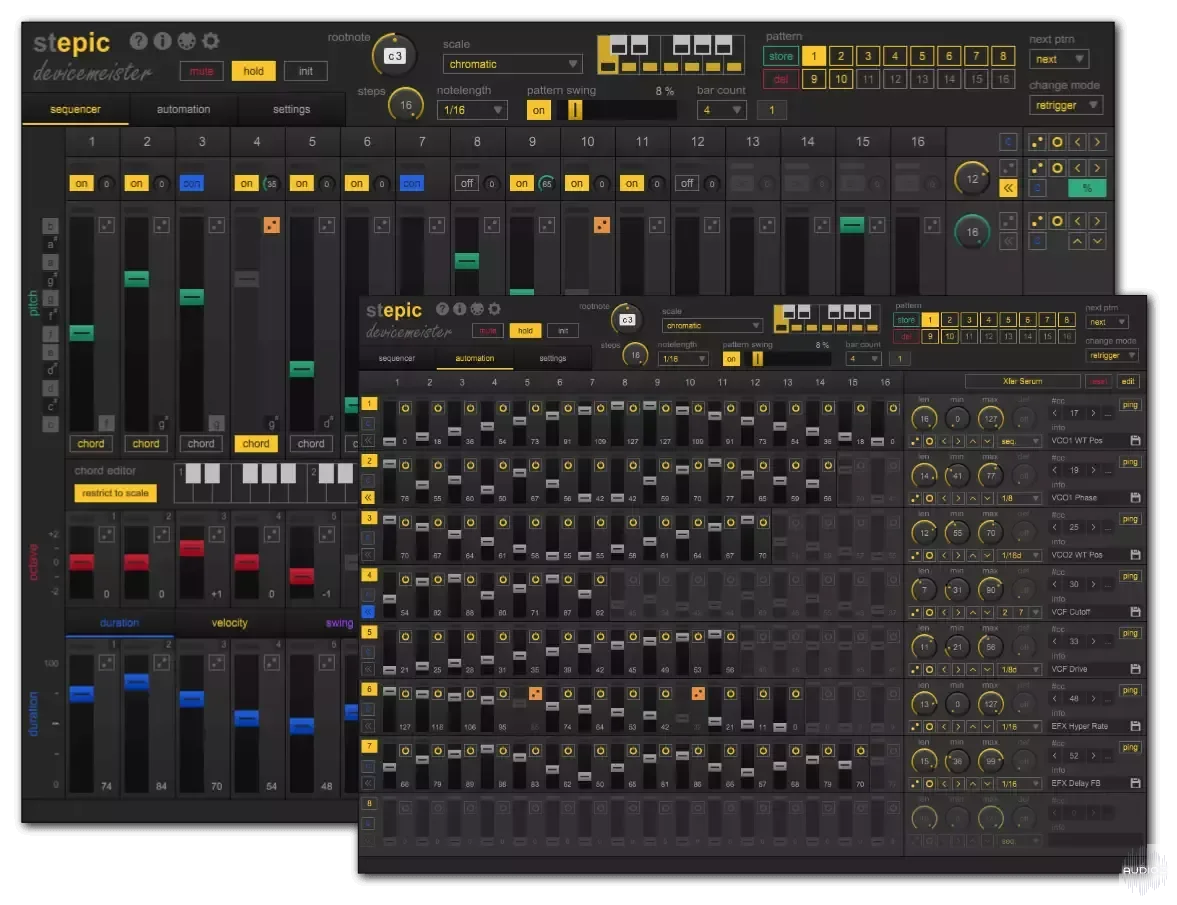Click the orange dice in automation lane 6 step 5

(x=535, y=693)
